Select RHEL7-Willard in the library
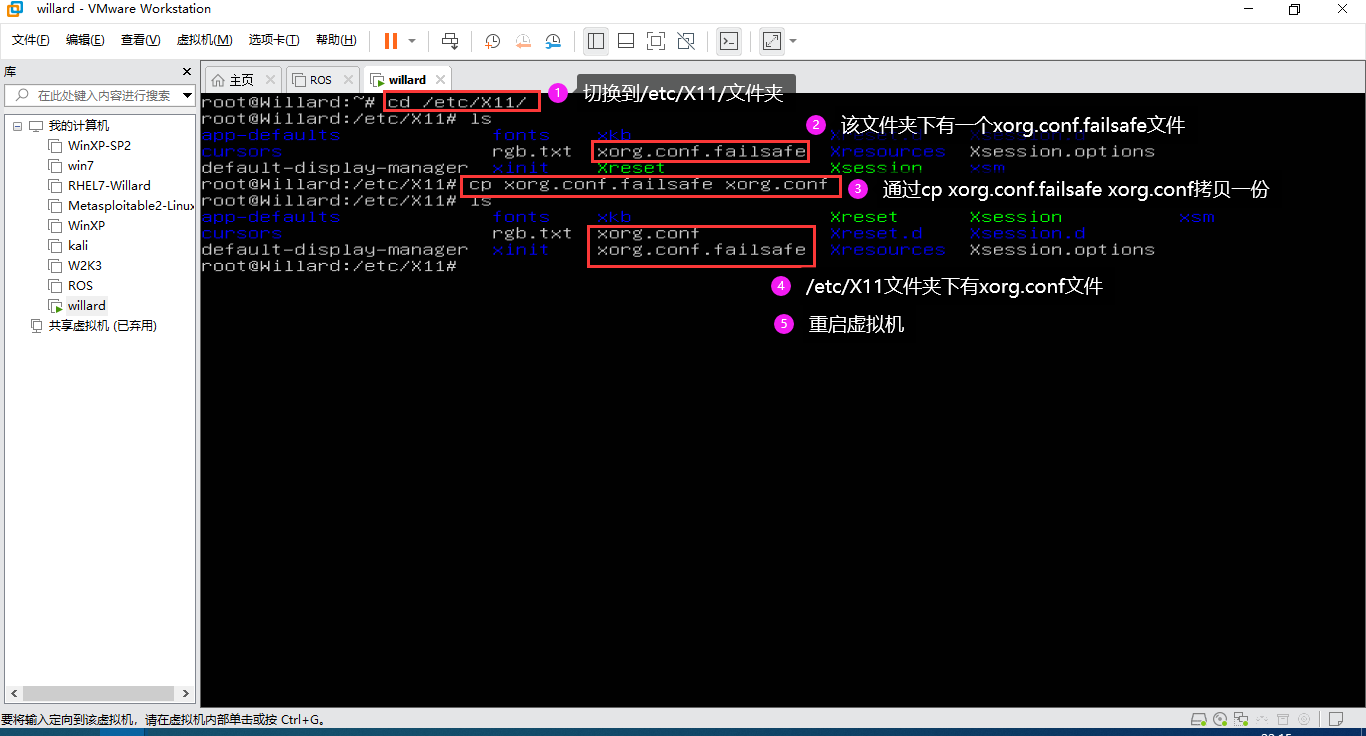The width and height of the screenshot is (1366, 736). click(x=109, y=186)
